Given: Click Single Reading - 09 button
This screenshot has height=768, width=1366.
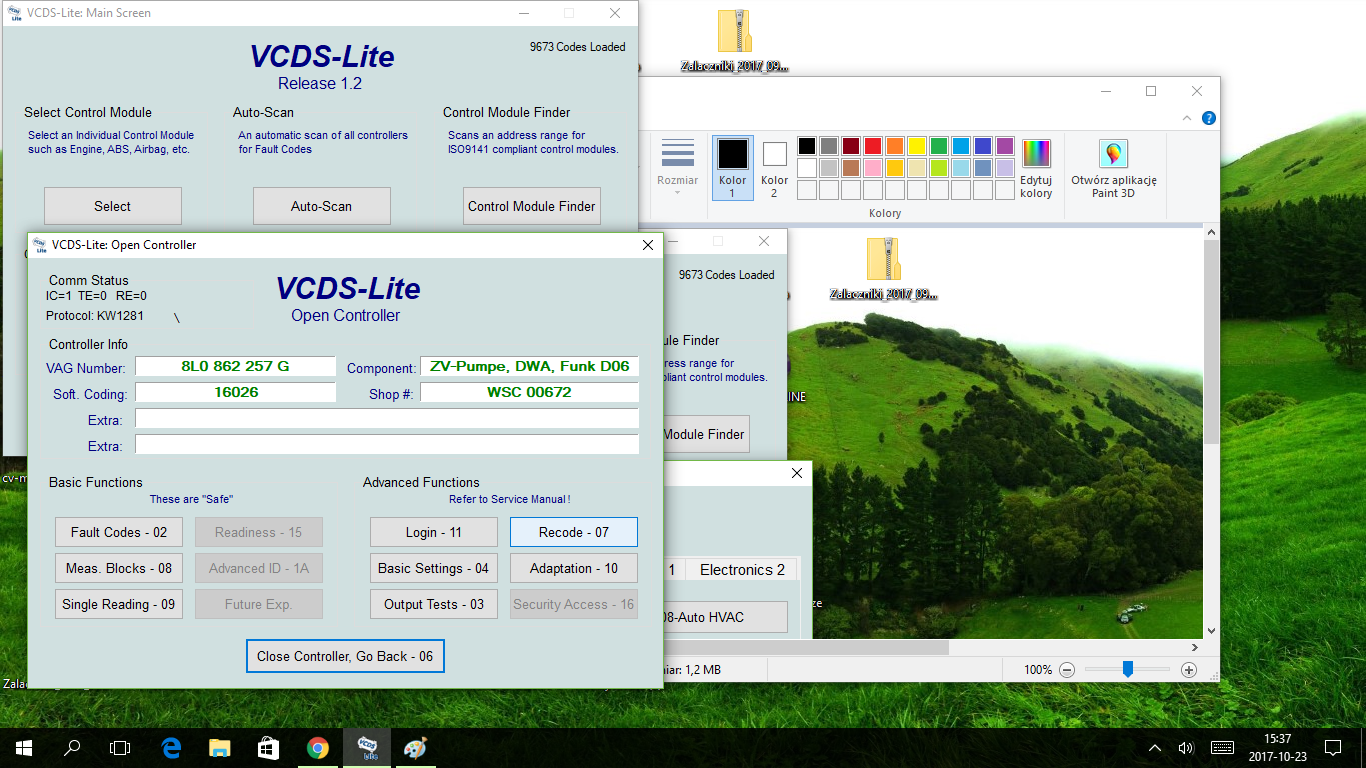Looking at the screenshot, I should coord(119,604).
